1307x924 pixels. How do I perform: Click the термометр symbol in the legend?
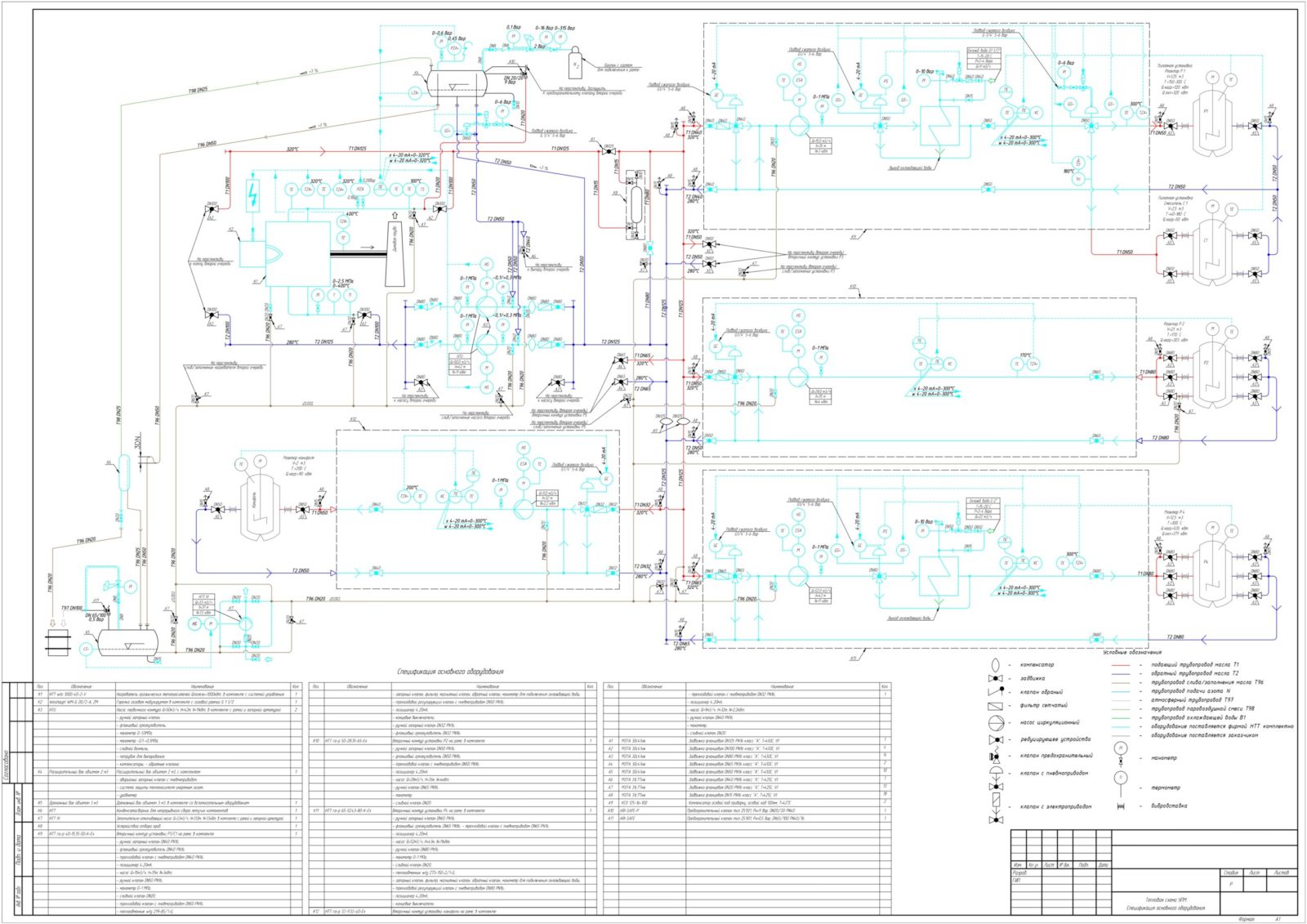[1121, 785]
